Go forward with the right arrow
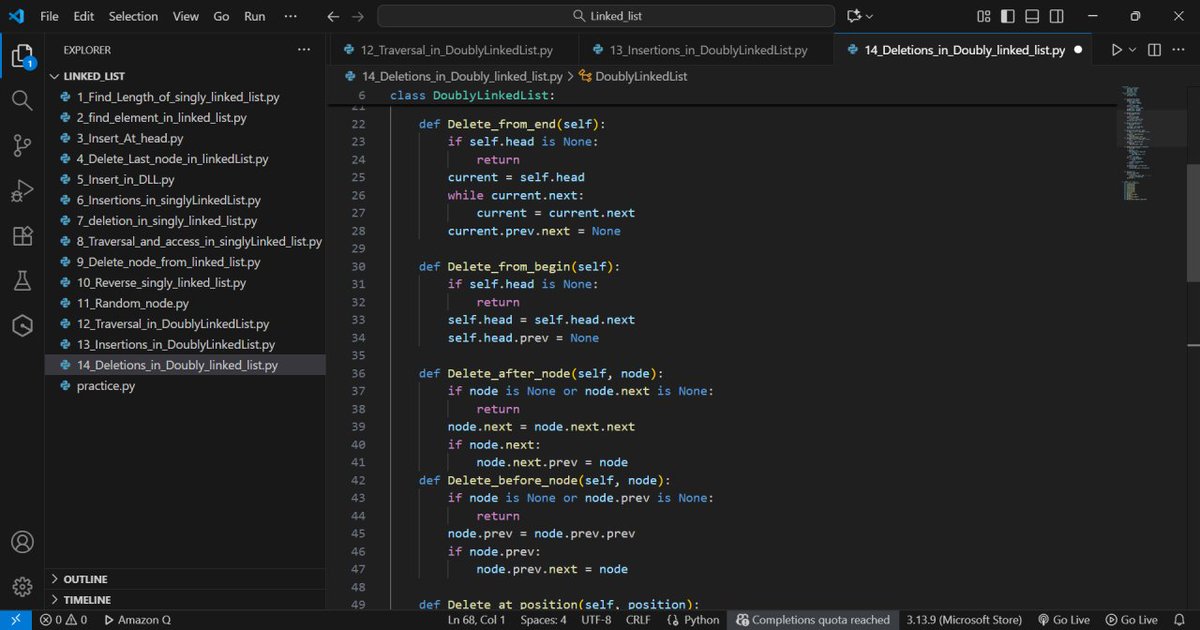The width and height of the screenshot is (1200, 630). pos(358,16)
